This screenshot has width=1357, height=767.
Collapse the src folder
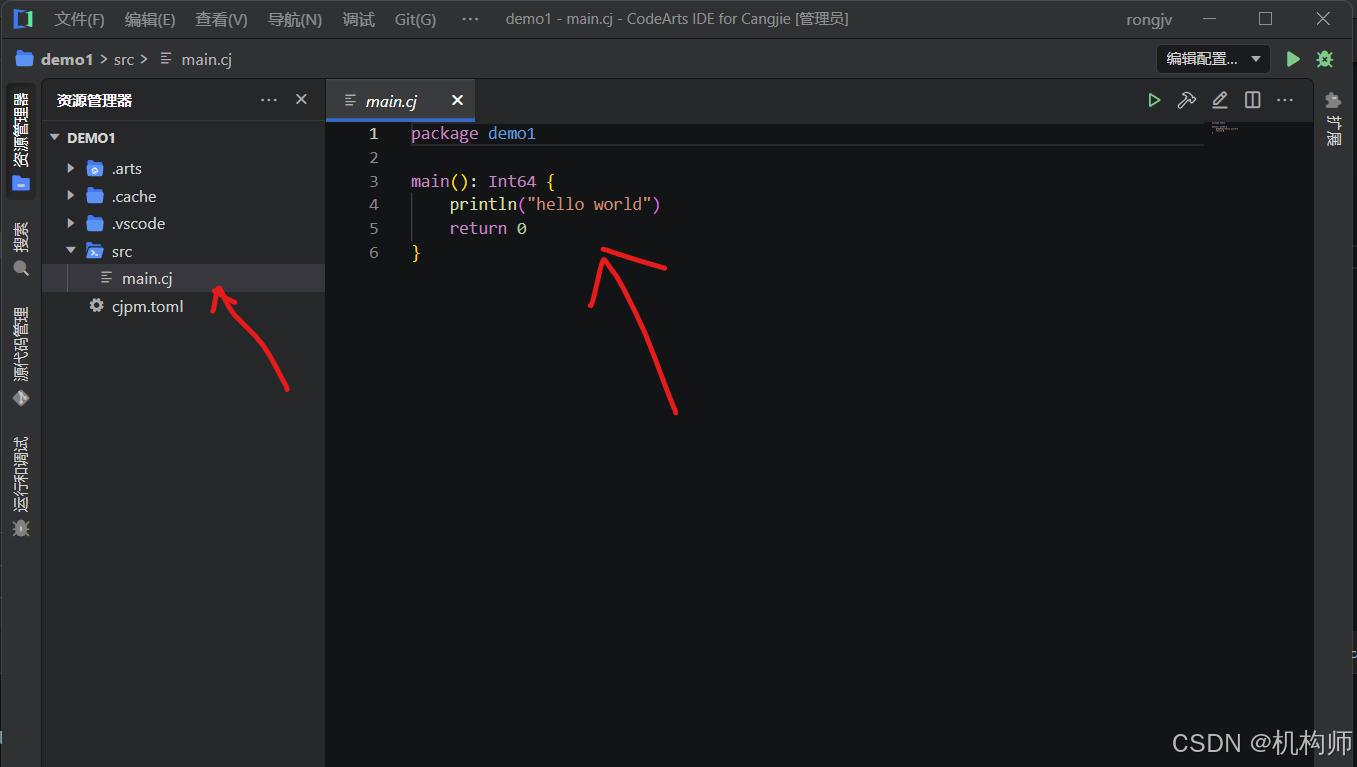pyautogui.click(x=71, y=251)
